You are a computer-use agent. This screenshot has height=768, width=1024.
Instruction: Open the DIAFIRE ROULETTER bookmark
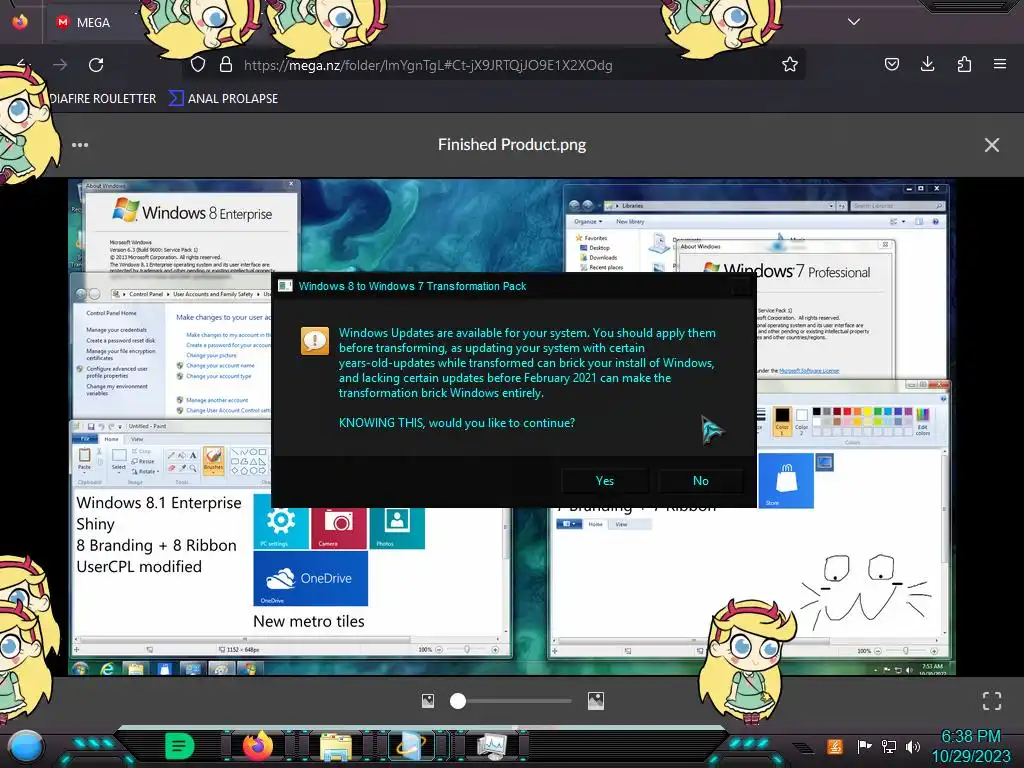(103, 99)
